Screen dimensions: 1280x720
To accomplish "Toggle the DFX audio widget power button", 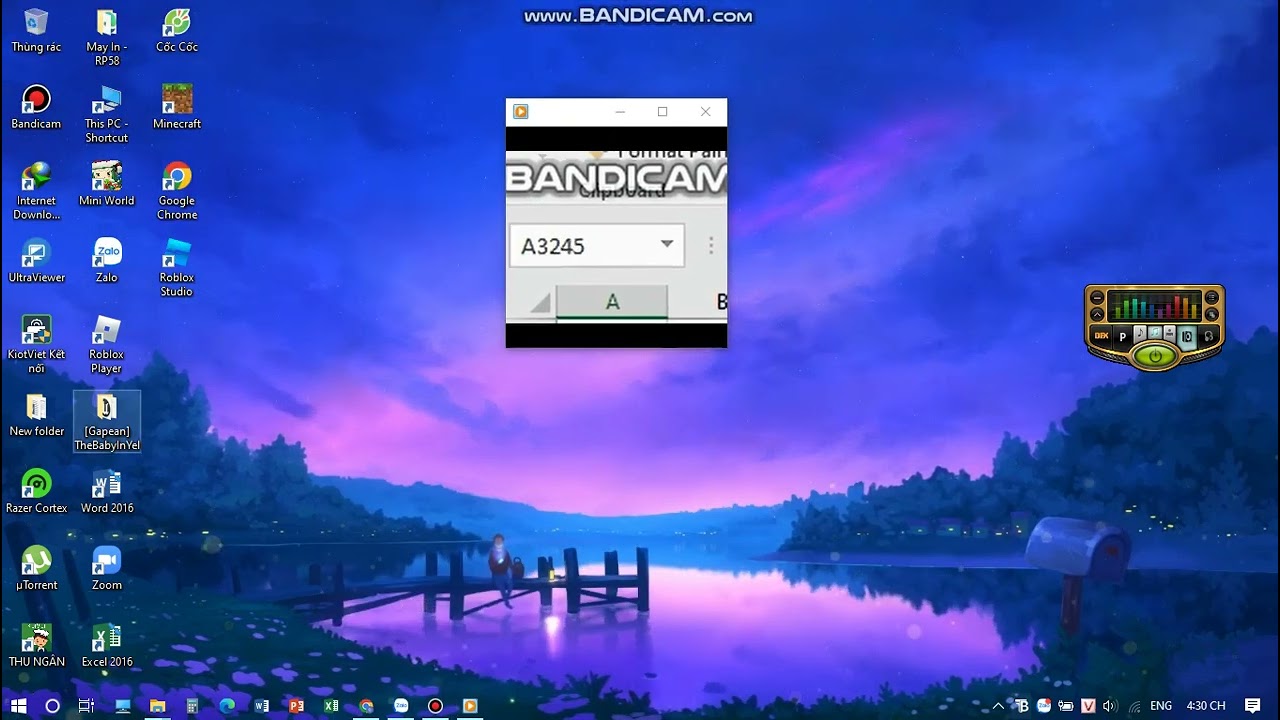I will pyautogui.click(x=1155, y=355).
